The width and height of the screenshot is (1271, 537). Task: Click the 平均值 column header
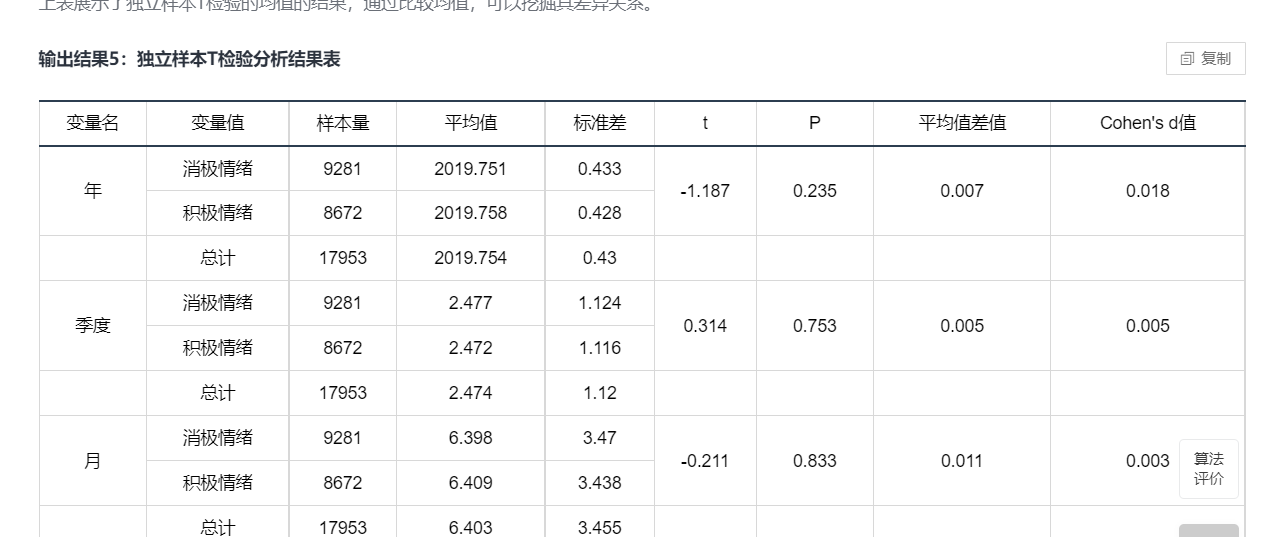pyautogui.click(x=471, y=123)
